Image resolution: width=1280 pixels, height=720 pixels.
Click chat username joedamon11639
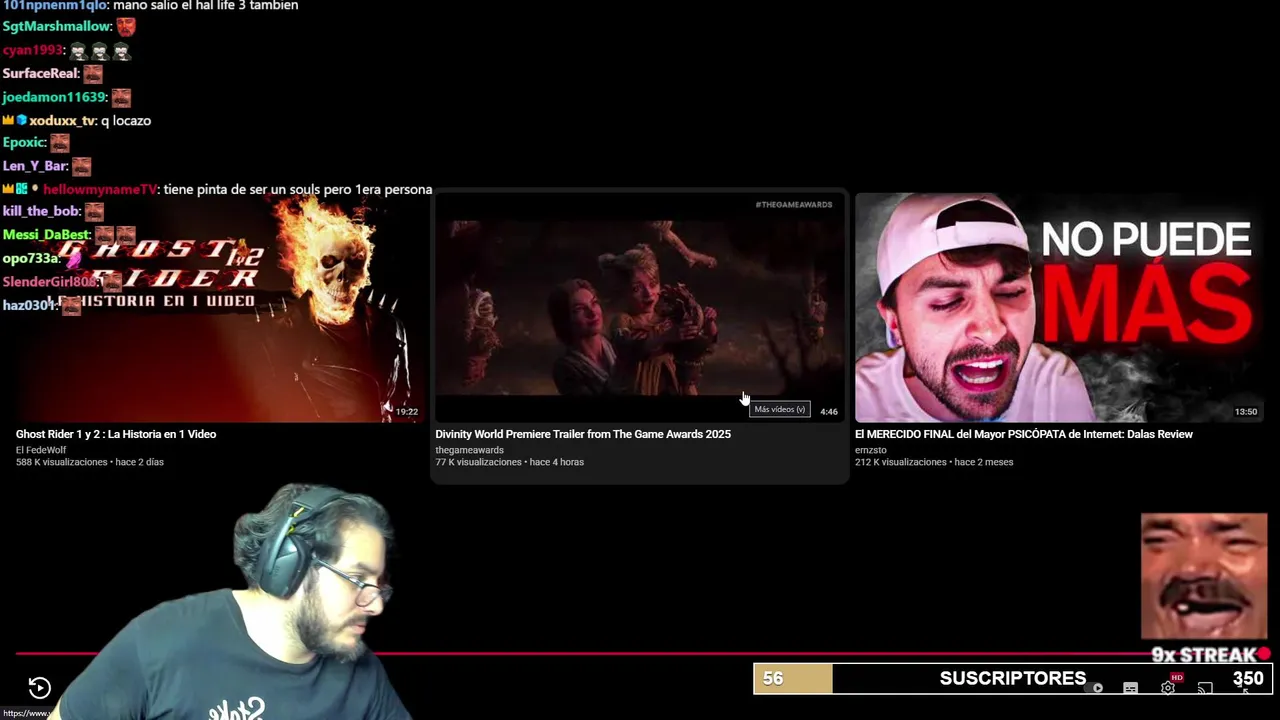tap(54, 97)
